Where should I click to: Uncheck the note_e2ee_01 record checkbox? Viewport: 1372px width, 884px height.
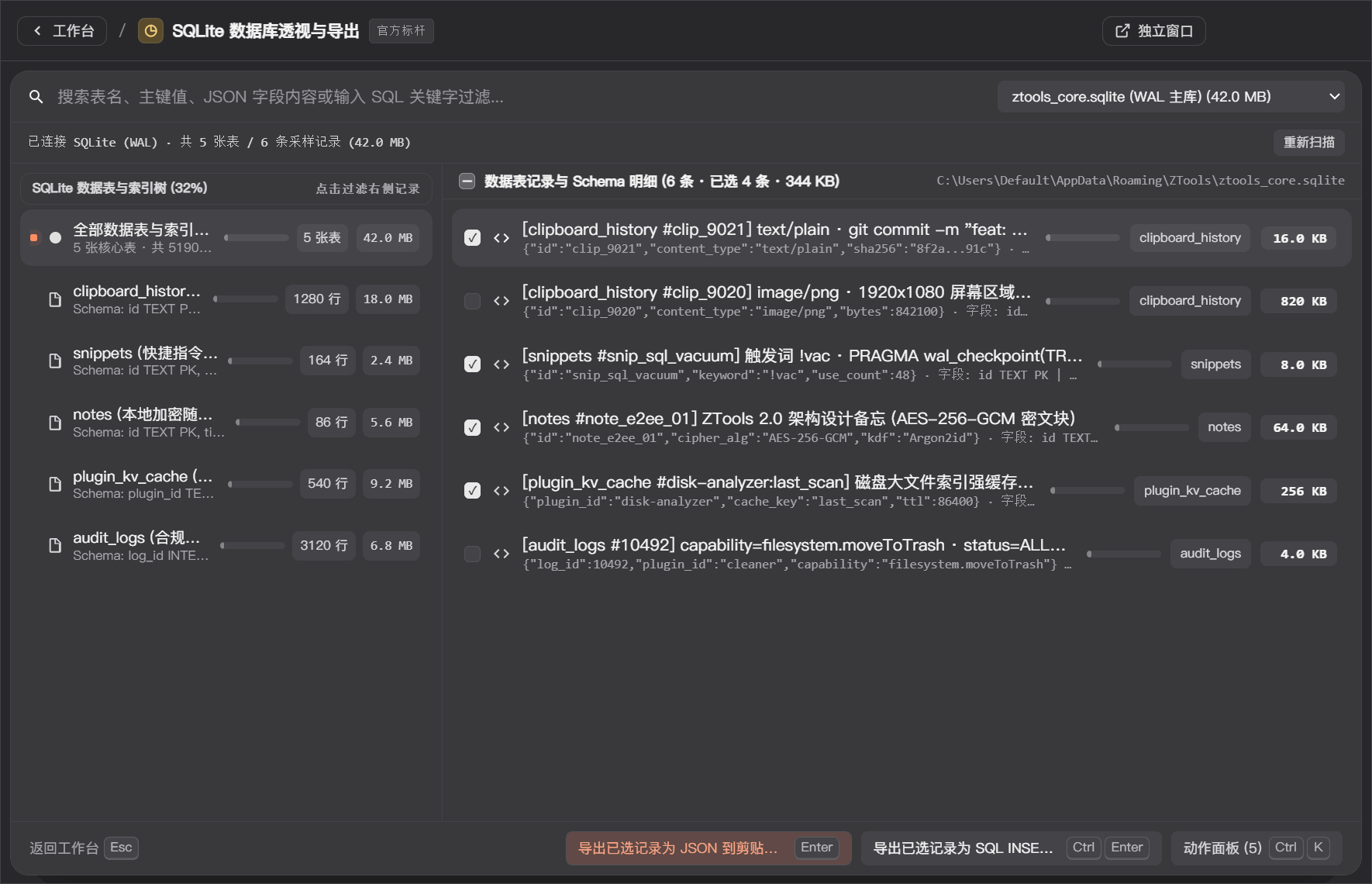(x=472, y=427)
